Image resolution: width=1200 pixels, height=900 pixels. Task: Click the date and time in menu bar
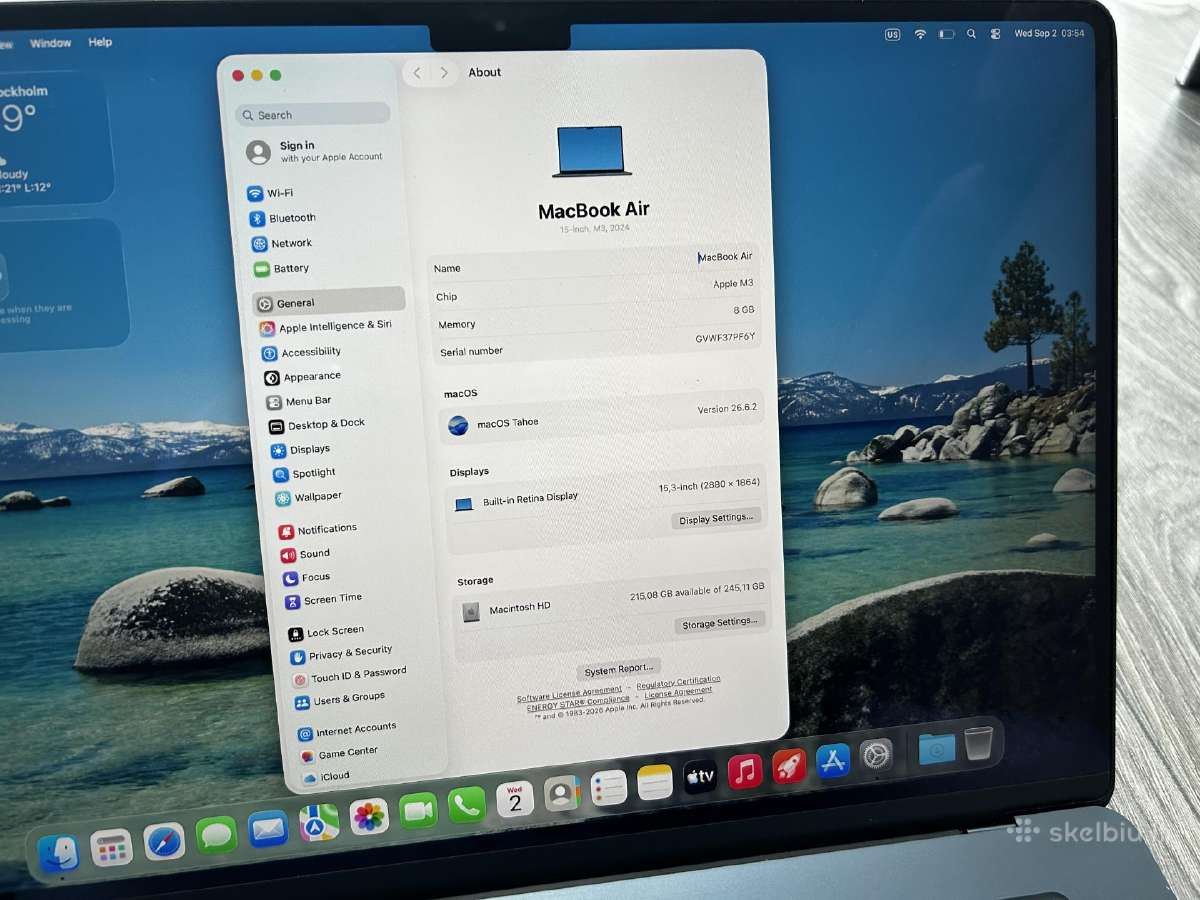(1049, 33)
